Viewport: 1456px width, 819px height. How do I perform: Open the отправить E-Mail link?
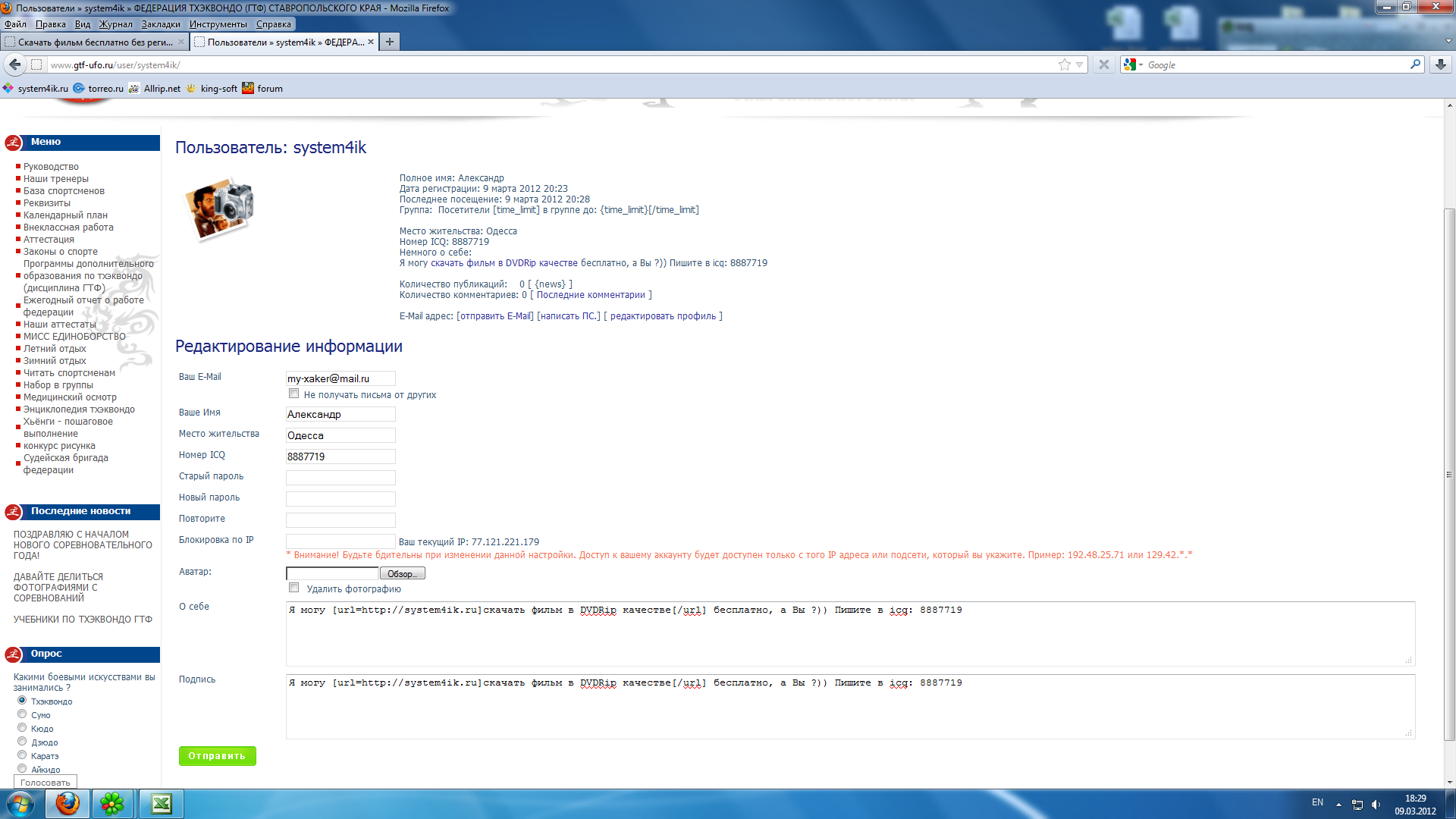(x=495, y=316)
